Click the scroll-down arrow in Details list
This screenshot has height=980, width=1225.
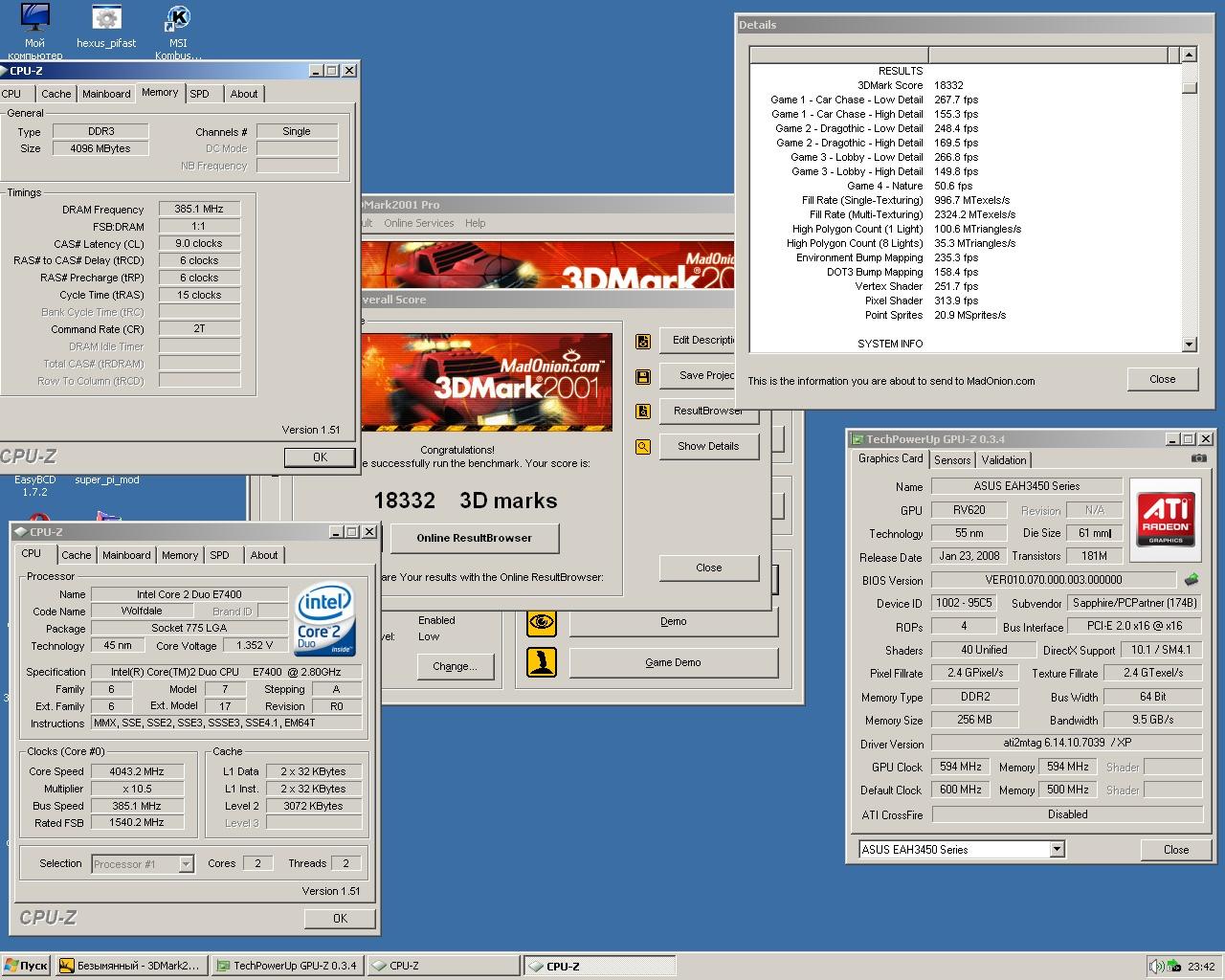[x=1190, y=344]
